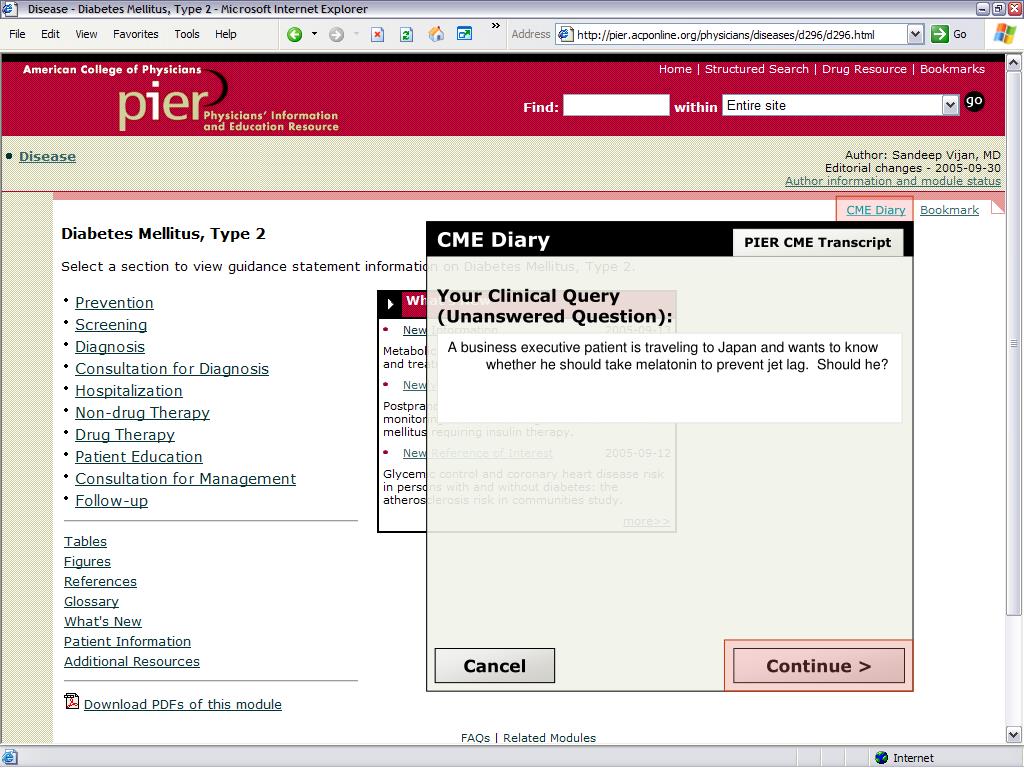The image size is (1024, 768).
Task: Click the Find search input field
Action: click(x=616, y=105)
